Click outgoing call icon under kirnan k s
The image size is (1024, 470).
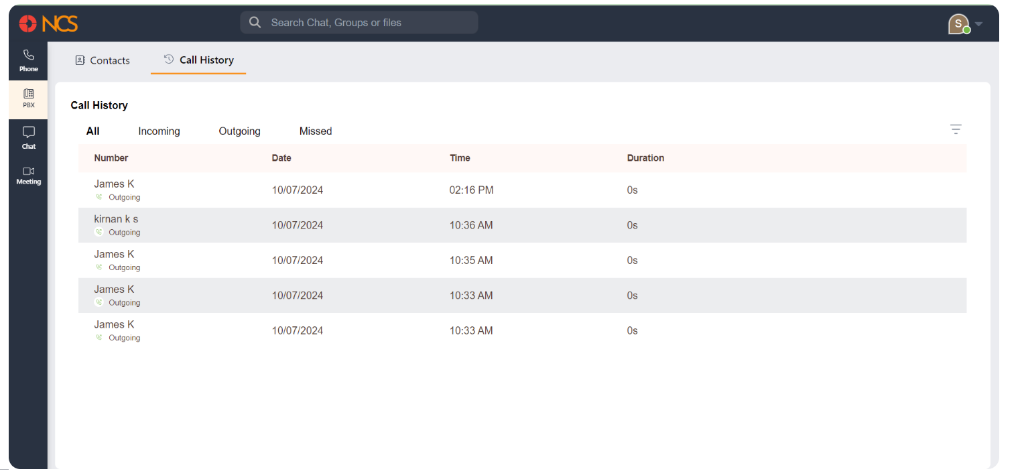pyautogui.click(x=99, y=232)
